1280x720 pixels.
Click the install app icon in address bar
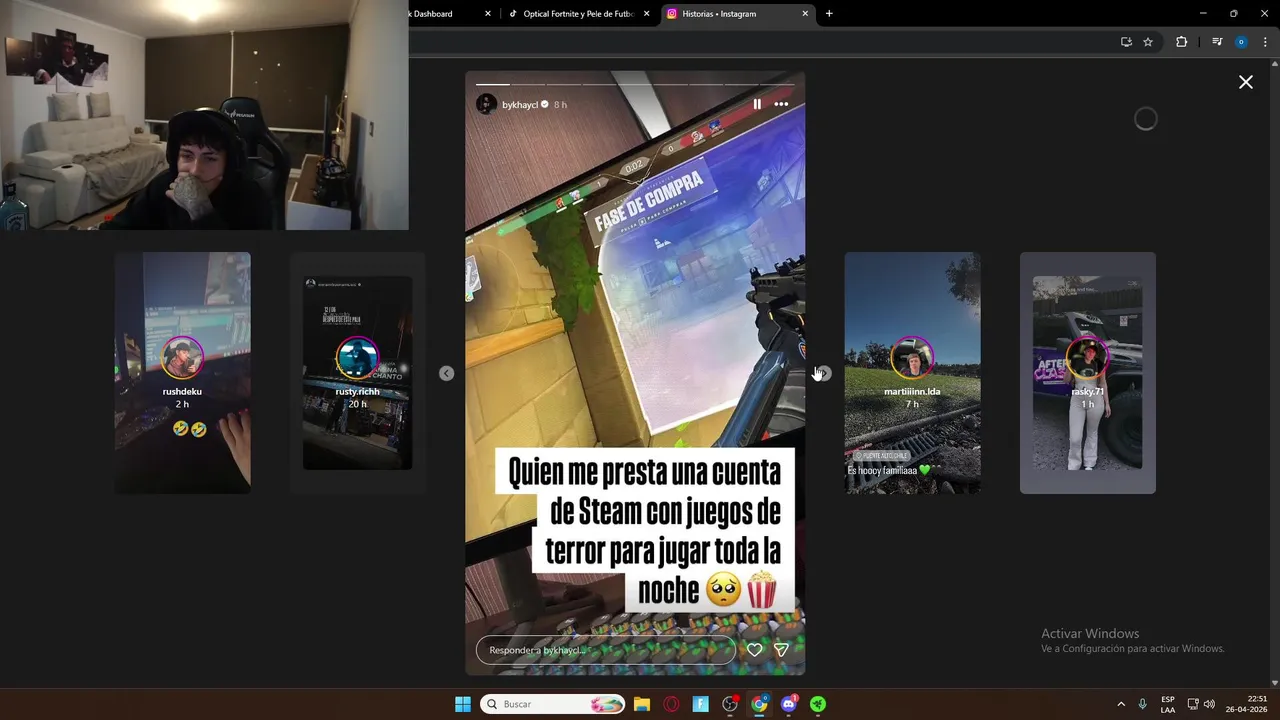[x=1126, y=42]
